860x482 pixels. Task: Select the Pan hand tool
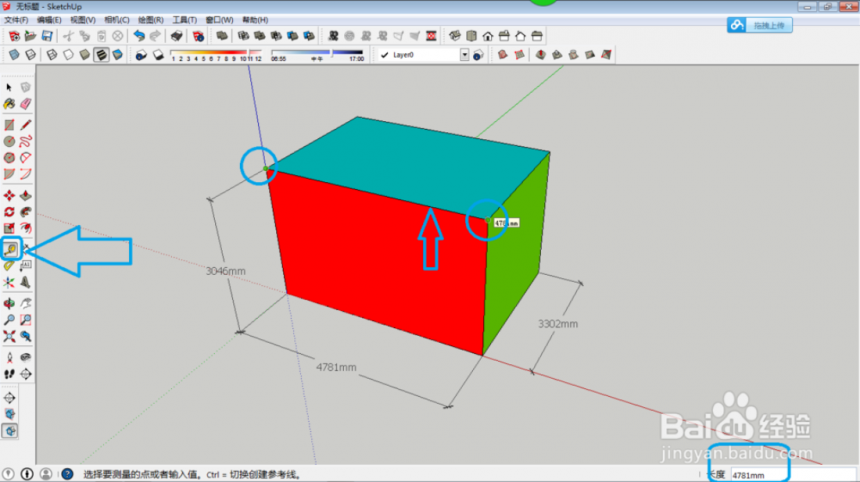click(26, 303)
